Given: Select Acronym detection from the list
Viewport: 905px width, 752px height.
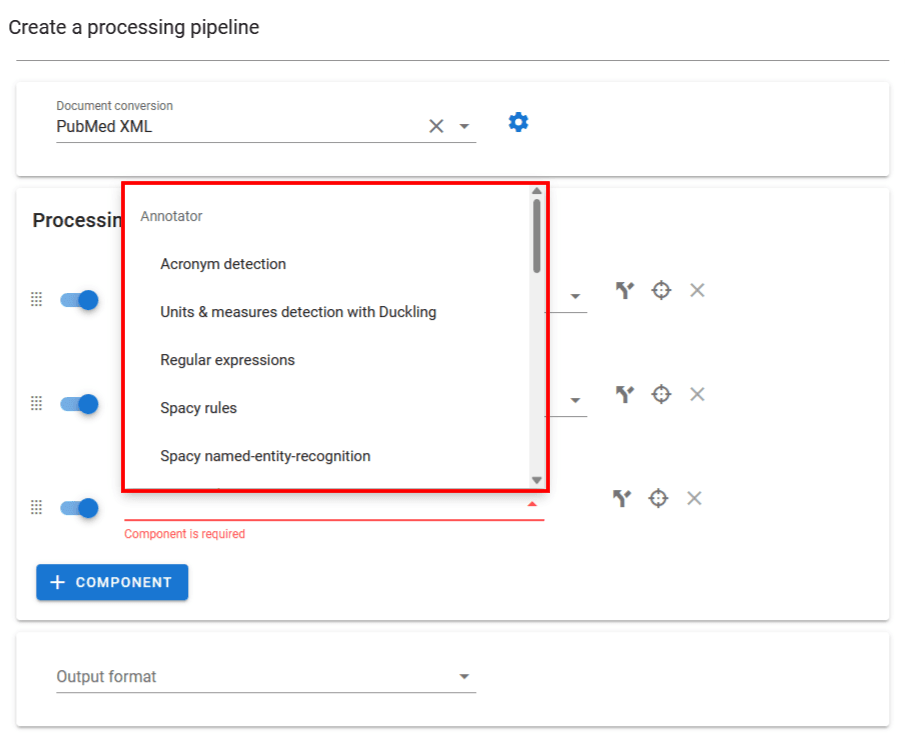Looking at the screenshot, I should click(x=223, y=264).
